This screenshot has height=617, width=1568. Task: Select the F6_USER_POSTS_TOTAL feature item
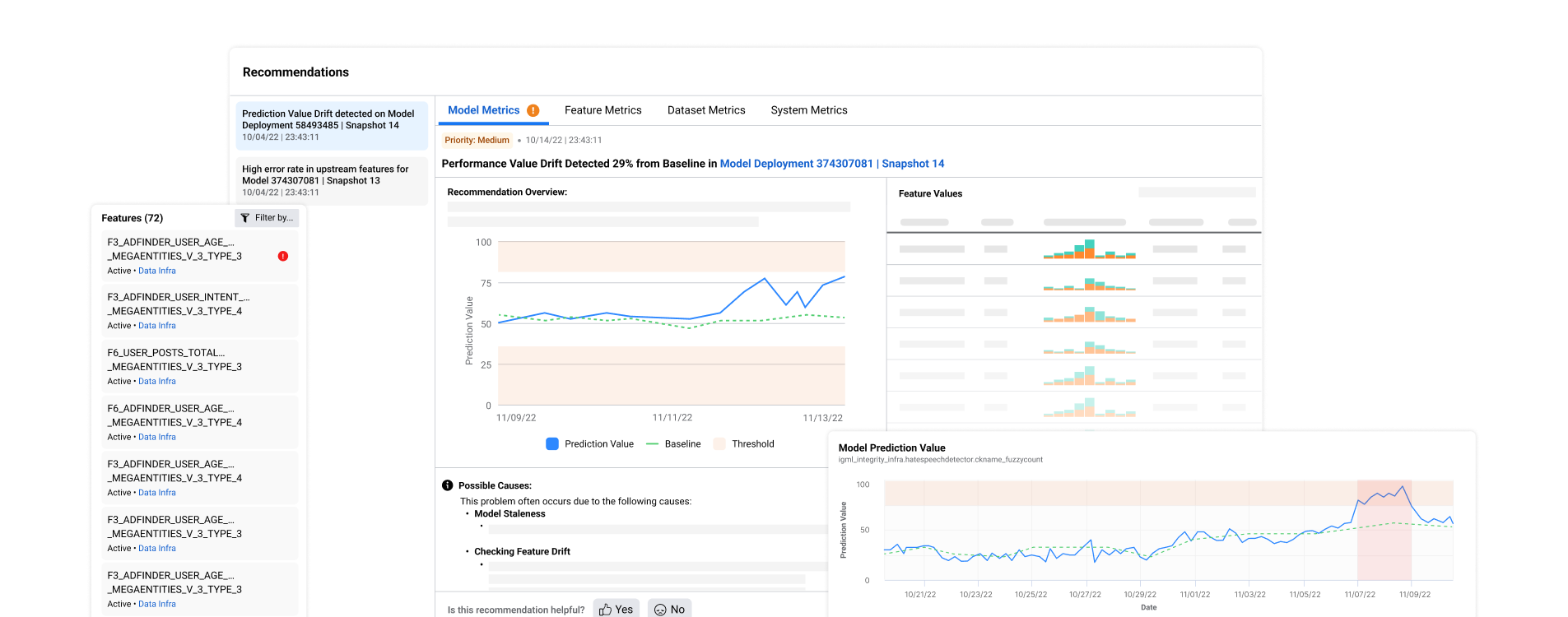tap(193, 365)
